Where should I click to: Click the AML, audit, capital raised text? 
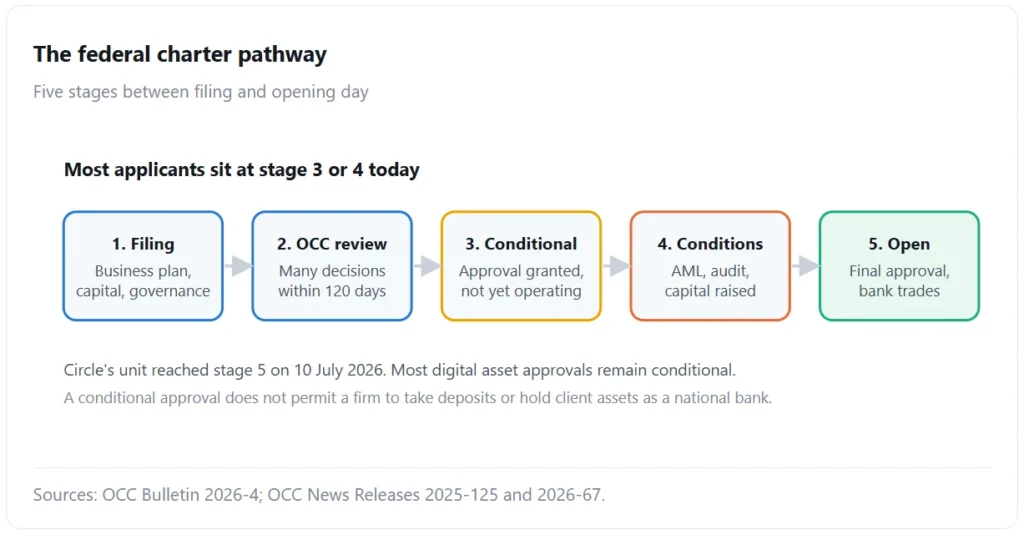pos(711,281)
